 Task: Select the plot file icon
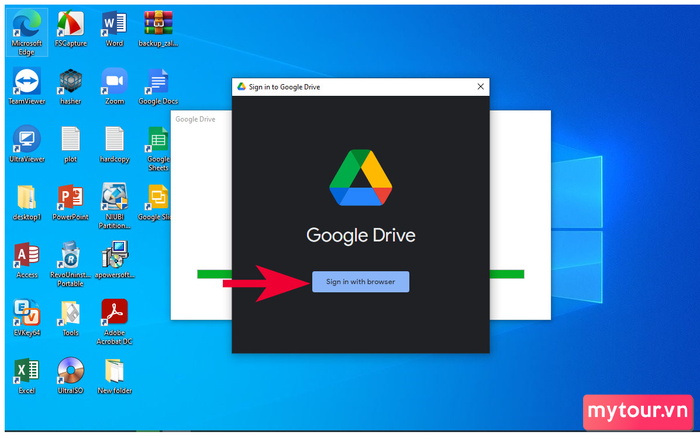tap(71, 144)
